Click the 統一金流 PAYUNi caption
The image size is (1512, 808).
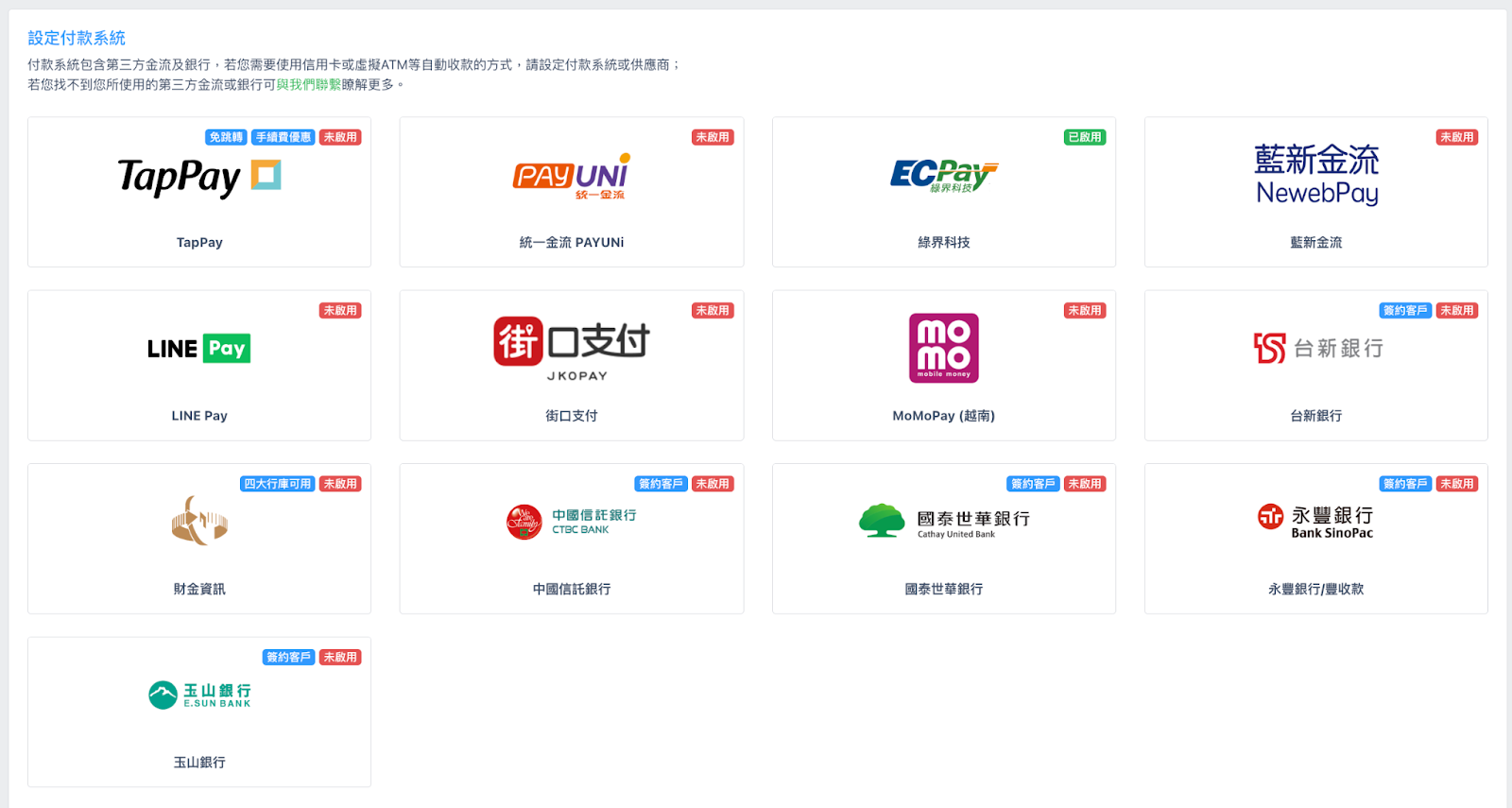click(572, 243)
